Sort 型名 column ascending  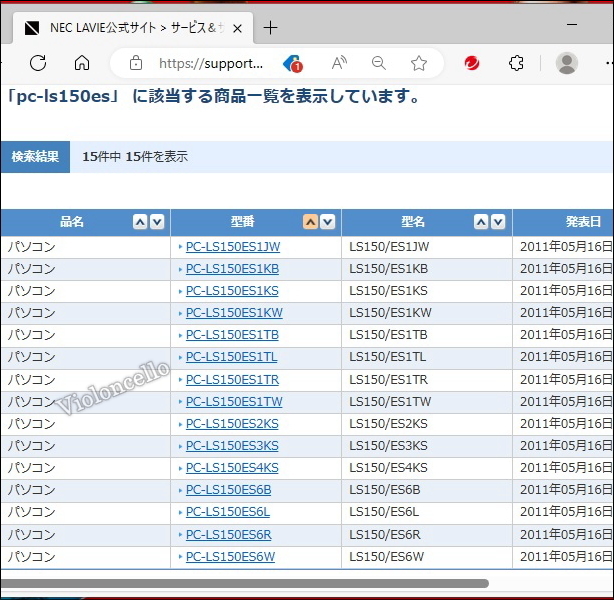click(481, 222)
